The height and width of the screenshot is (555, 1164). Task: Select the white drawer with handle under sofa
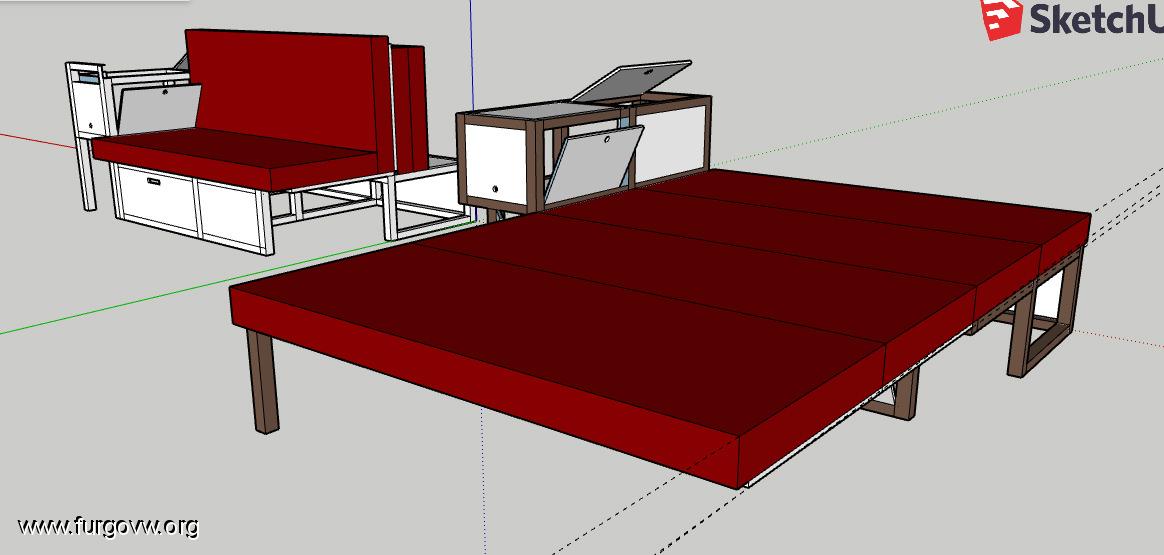(156, 197)
